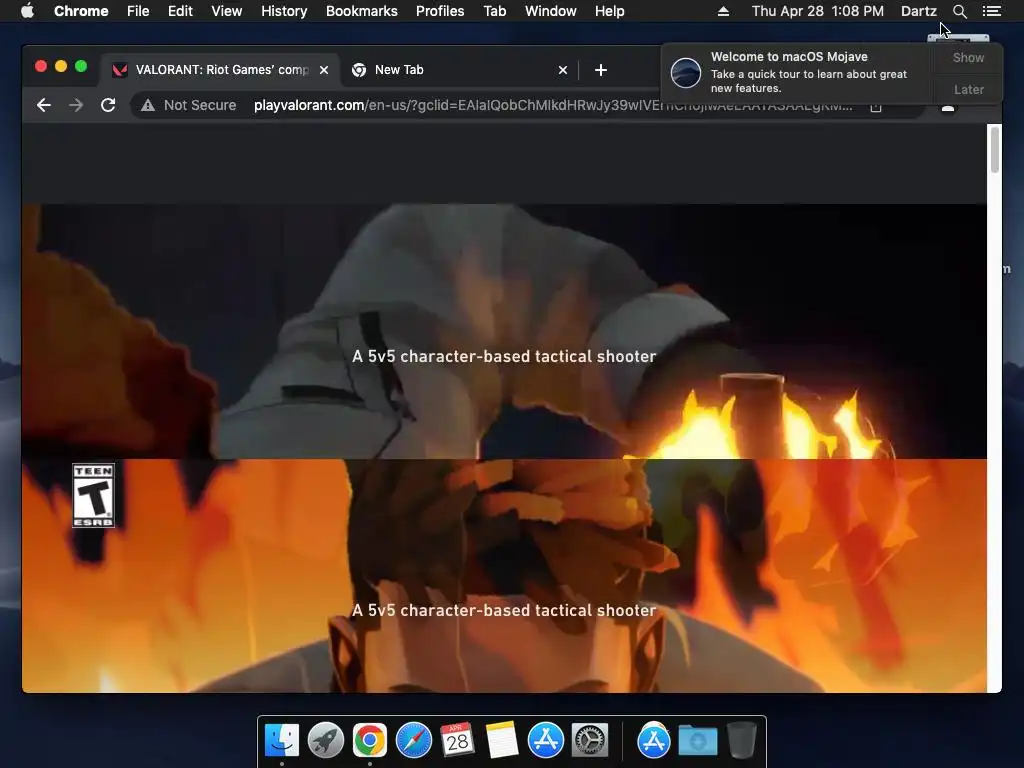Click Later on the Mojave notification

(x=968, y=89)
